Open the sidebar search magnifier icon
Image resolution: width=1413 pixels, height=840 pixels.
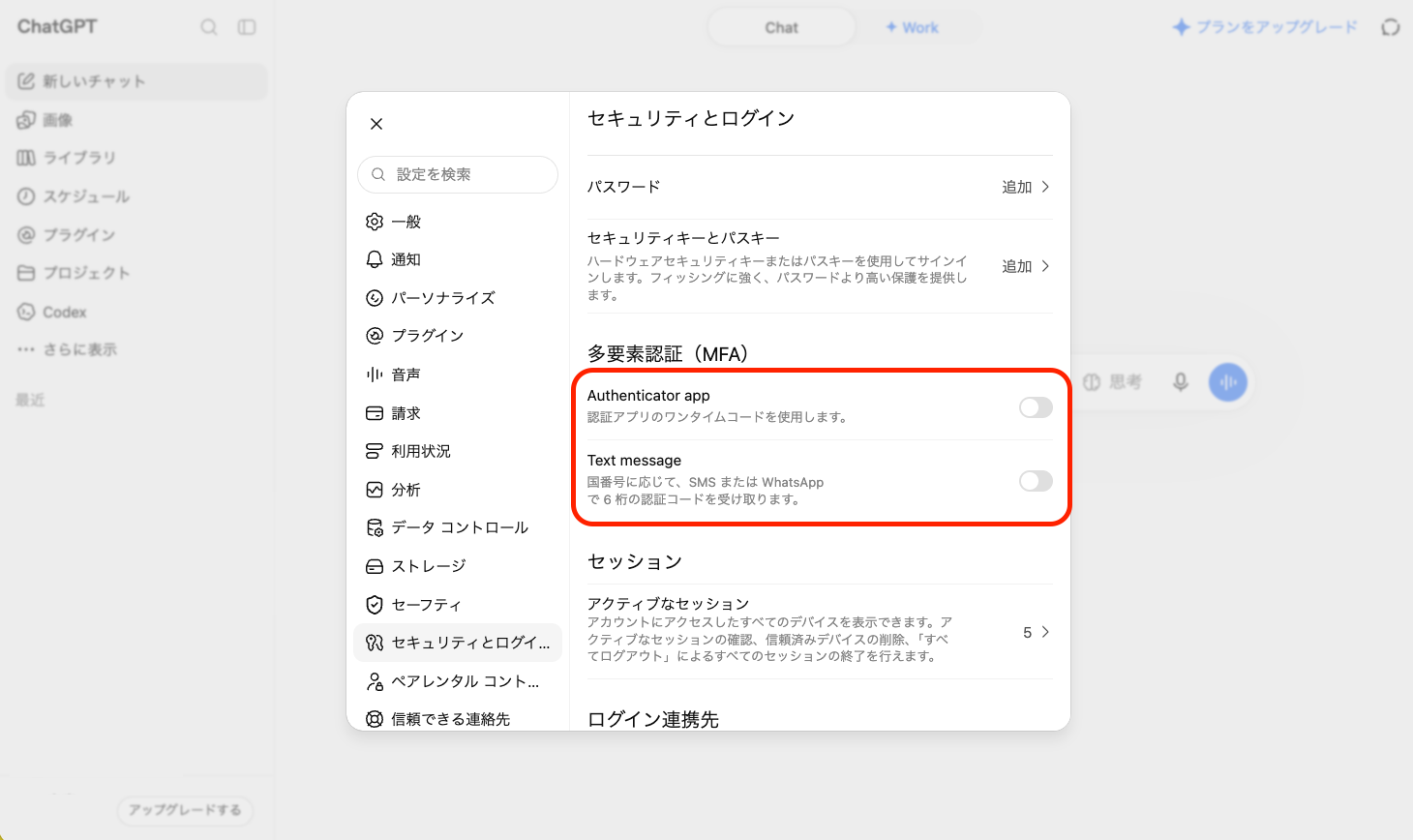point(209,27)
